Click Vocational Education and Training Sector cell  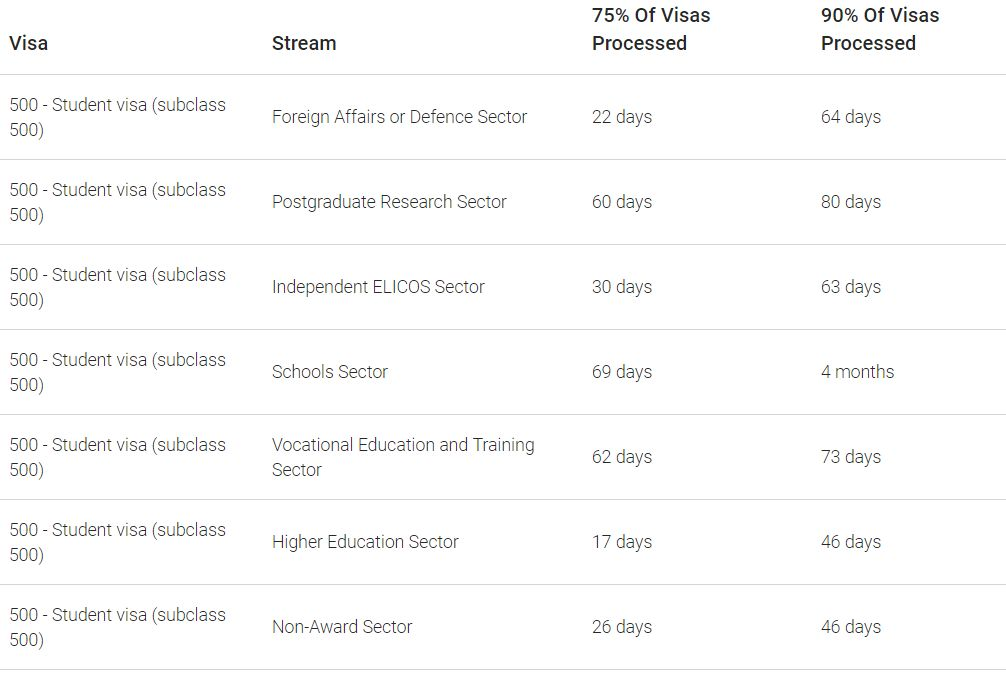pyautogui.click(x=403, y=457)
